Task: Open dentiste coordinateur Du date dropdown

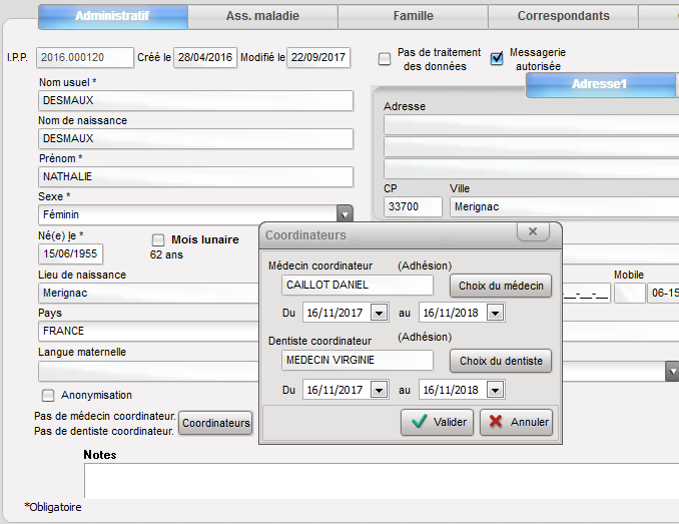Action: pyautogui.click(x=379, y=390)
